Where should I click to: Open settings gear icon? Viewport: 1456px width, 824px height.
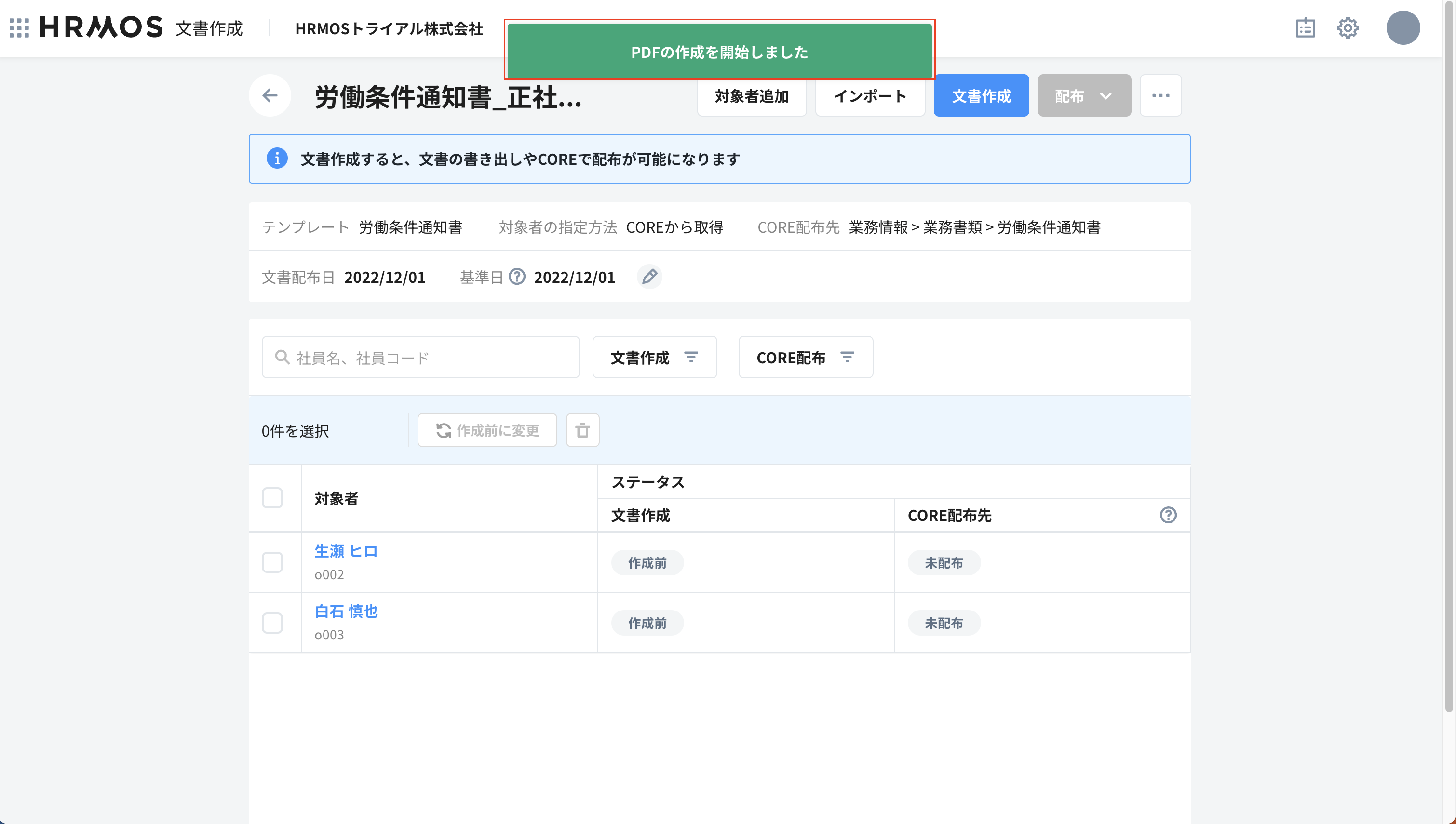pyautogui.click(x=1348, y=28)
